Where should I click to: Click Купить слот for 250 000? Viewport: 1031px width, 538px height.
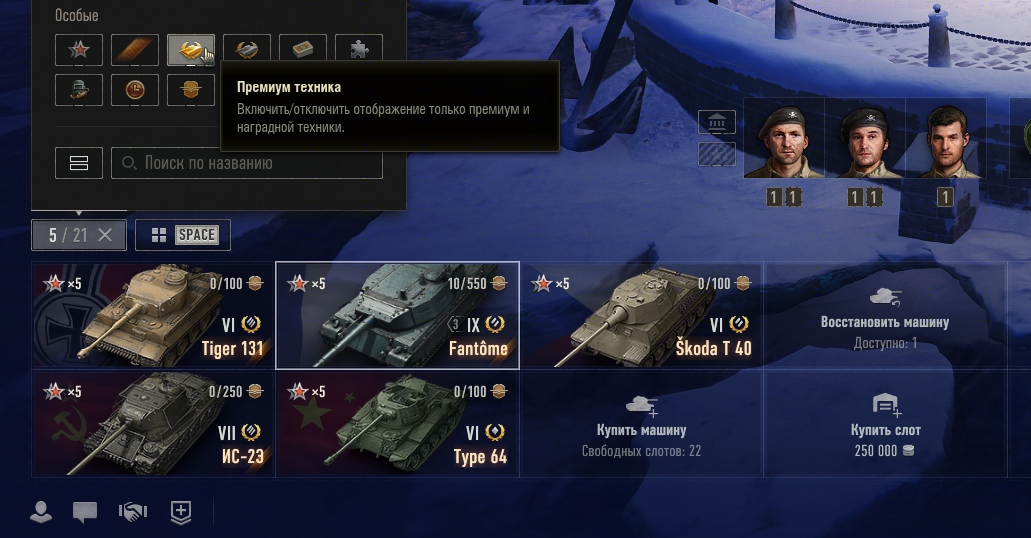click(885, 424)
